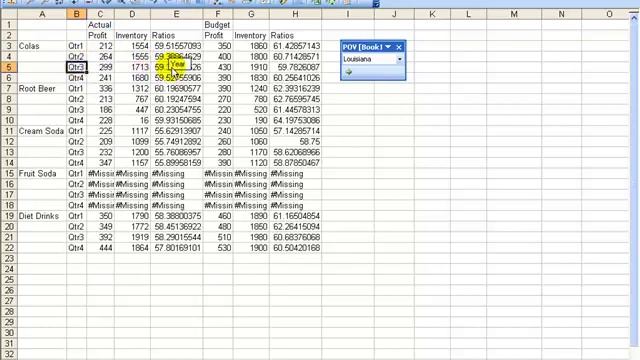Screen dimensions: 640x360
Task: Click ratio value 57.80169101
Action: click(176, 248)
